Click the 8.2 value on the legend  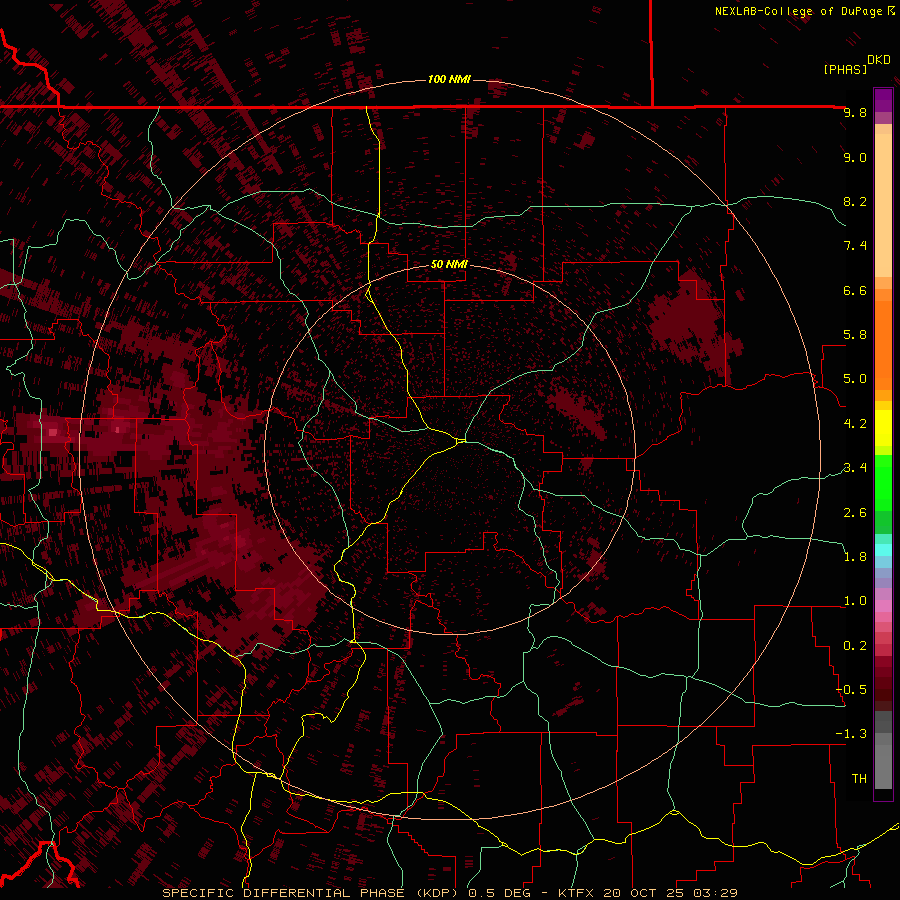[855, 201]
